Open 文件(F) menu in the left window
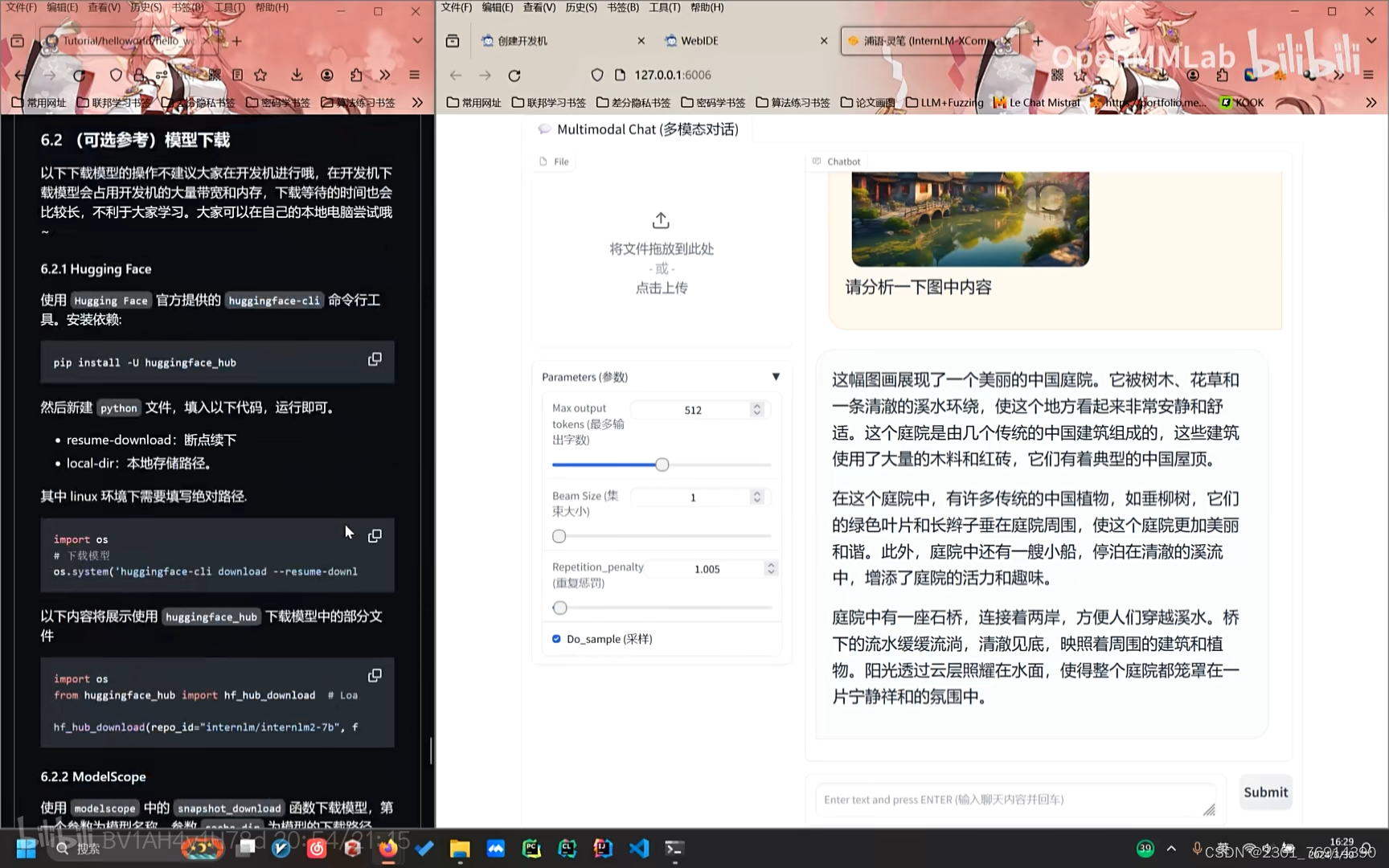 [22, 7]
